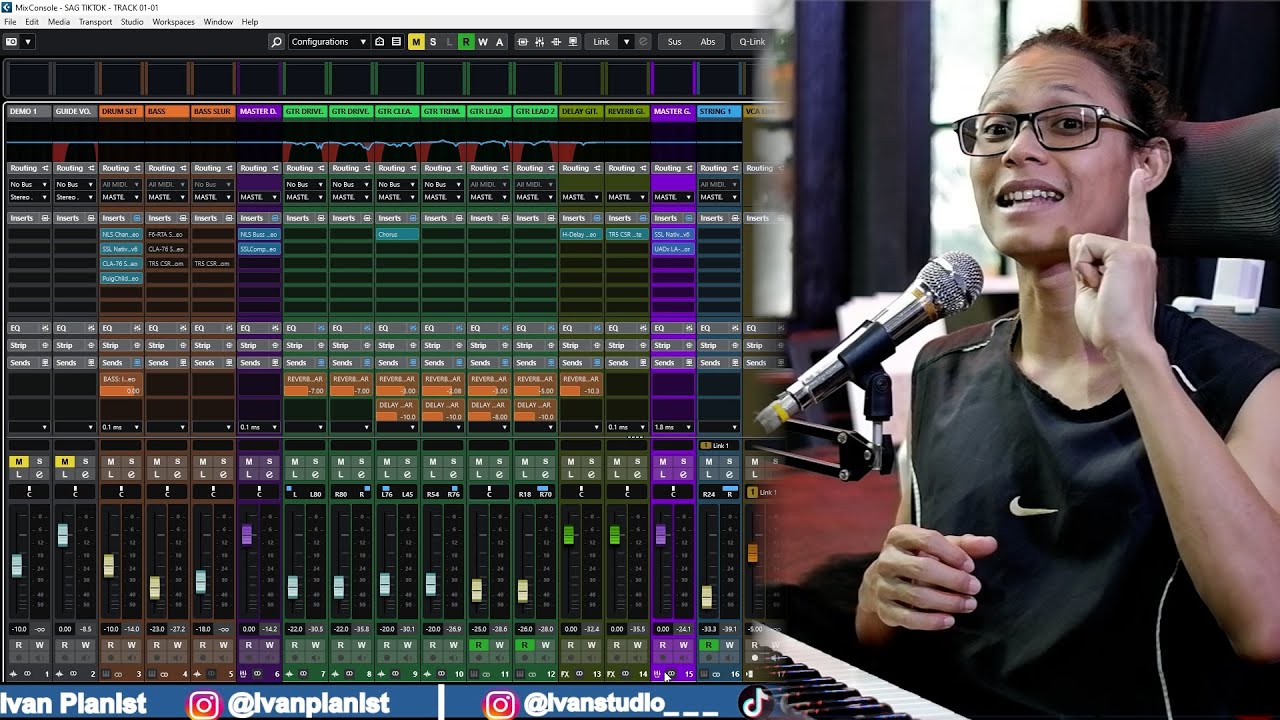Click the Sus button
The image size is (1280, 720).
[x=675, y=42]
